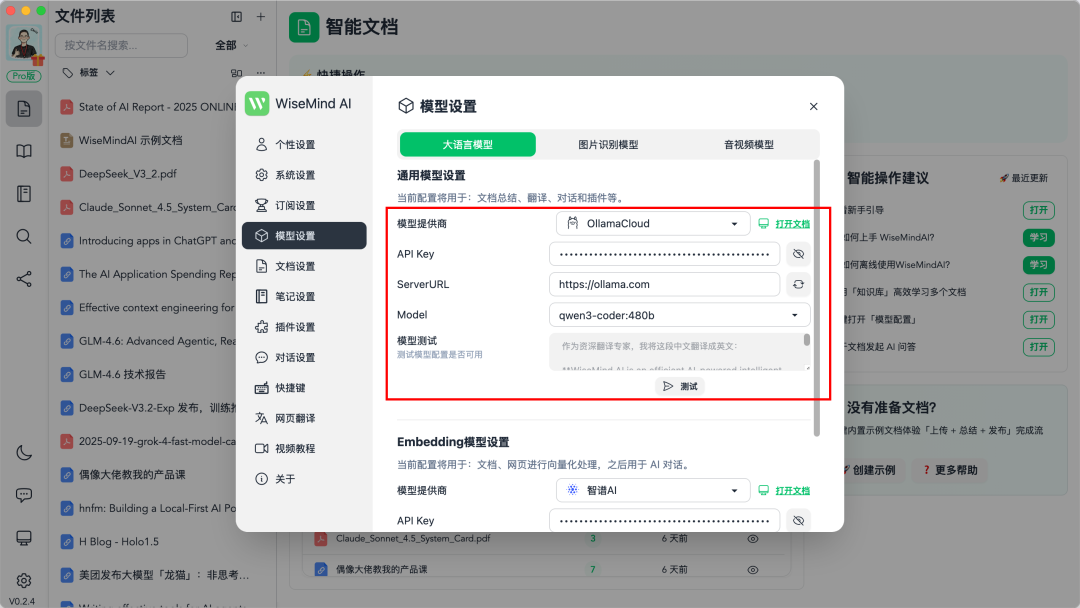Expand the qwen3-coder:480b Model dropdown

tap(678, 314)
